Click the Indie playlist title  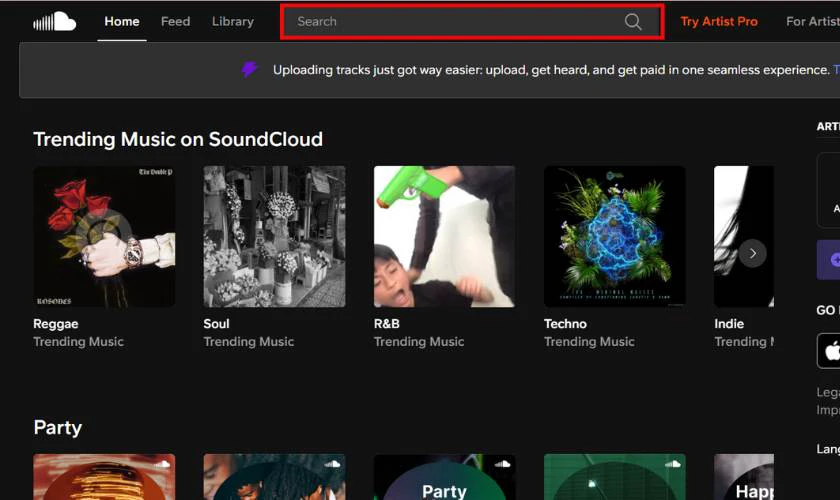[x=729, y=324]
